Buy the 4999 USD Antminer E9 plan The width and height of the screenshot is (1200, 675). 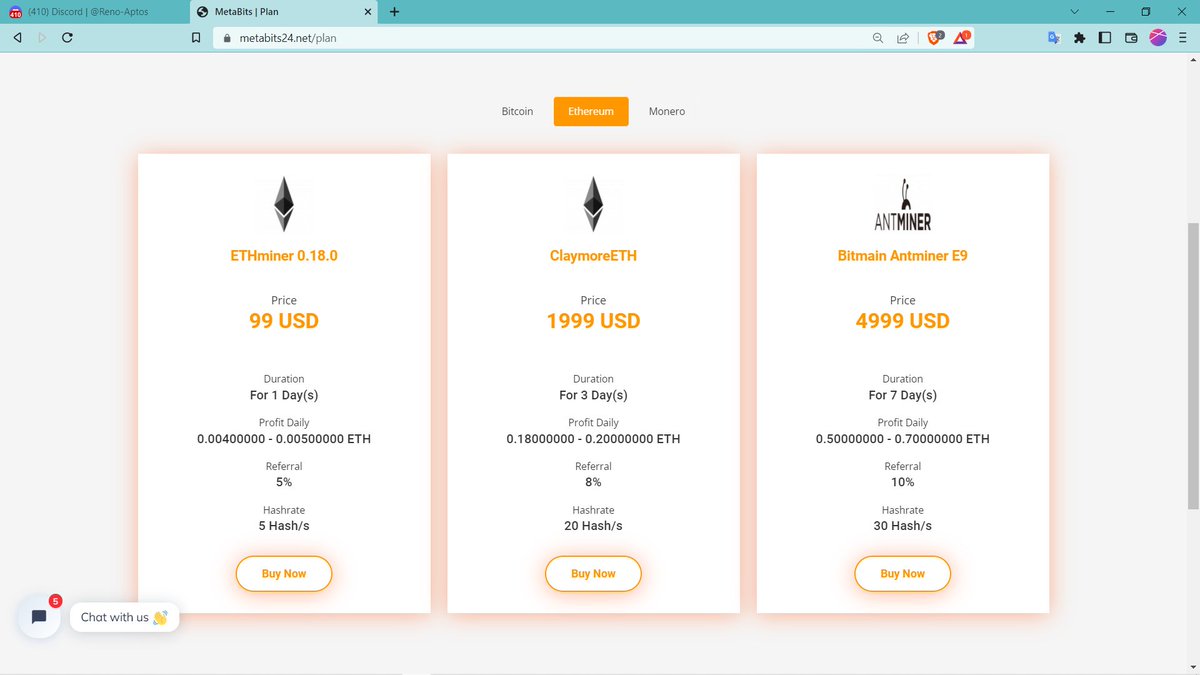902,573
